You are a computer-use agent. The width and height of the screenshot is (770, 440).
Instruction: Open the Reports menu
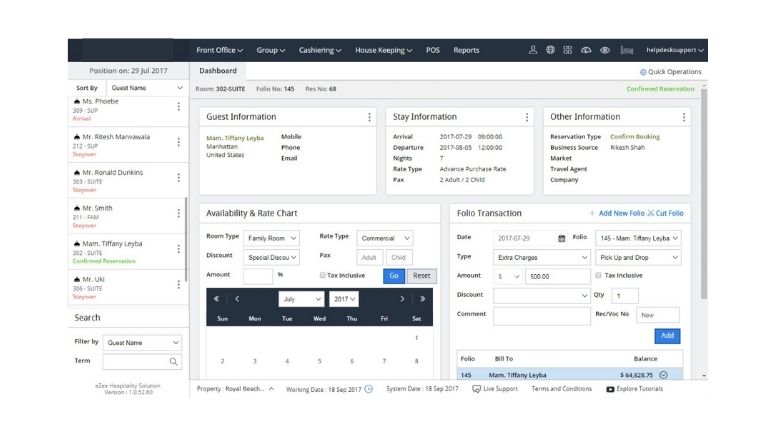click(x=466, y=50)
